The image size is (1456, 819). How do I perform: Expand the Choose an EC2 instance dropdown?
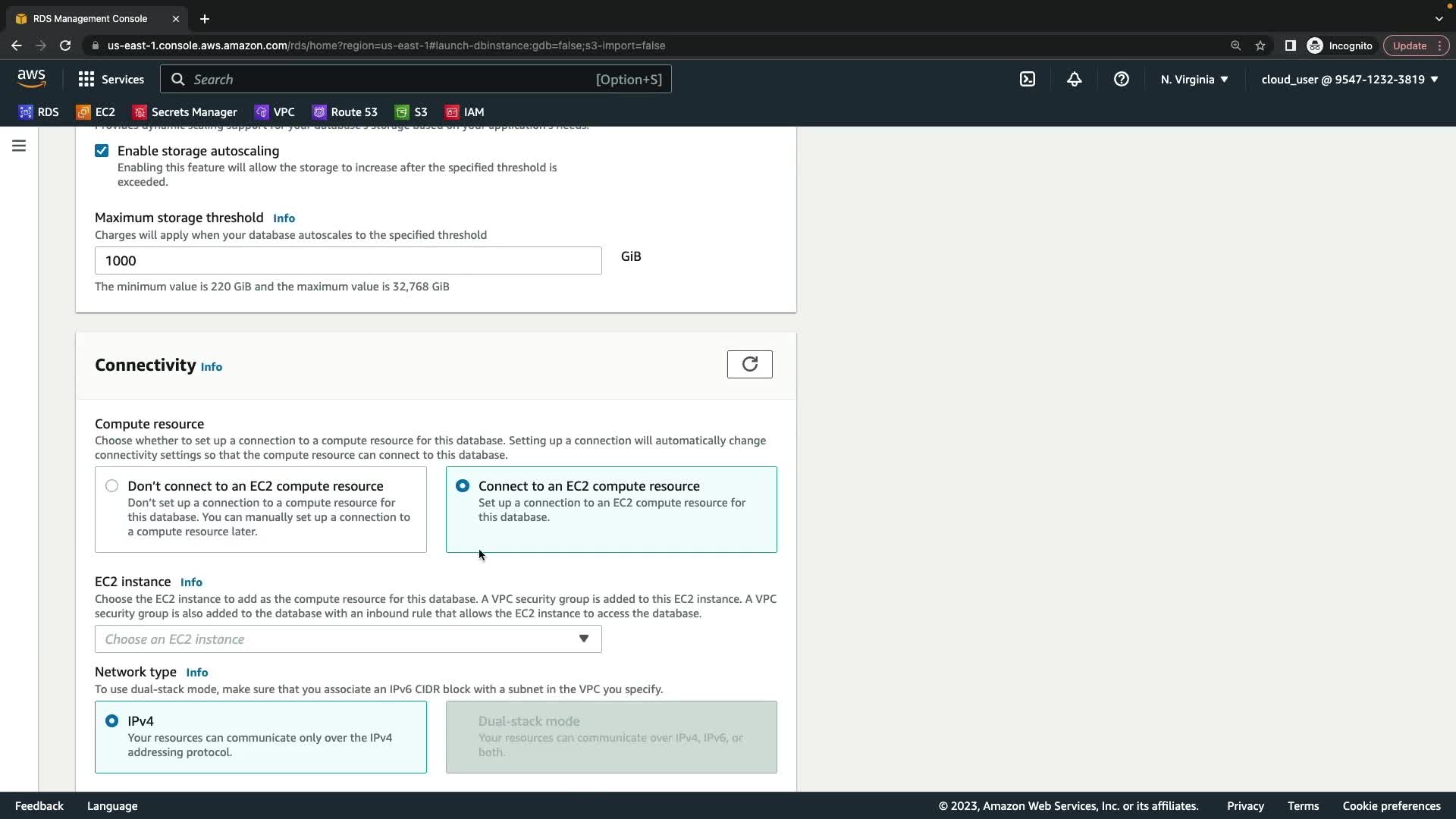348,639
